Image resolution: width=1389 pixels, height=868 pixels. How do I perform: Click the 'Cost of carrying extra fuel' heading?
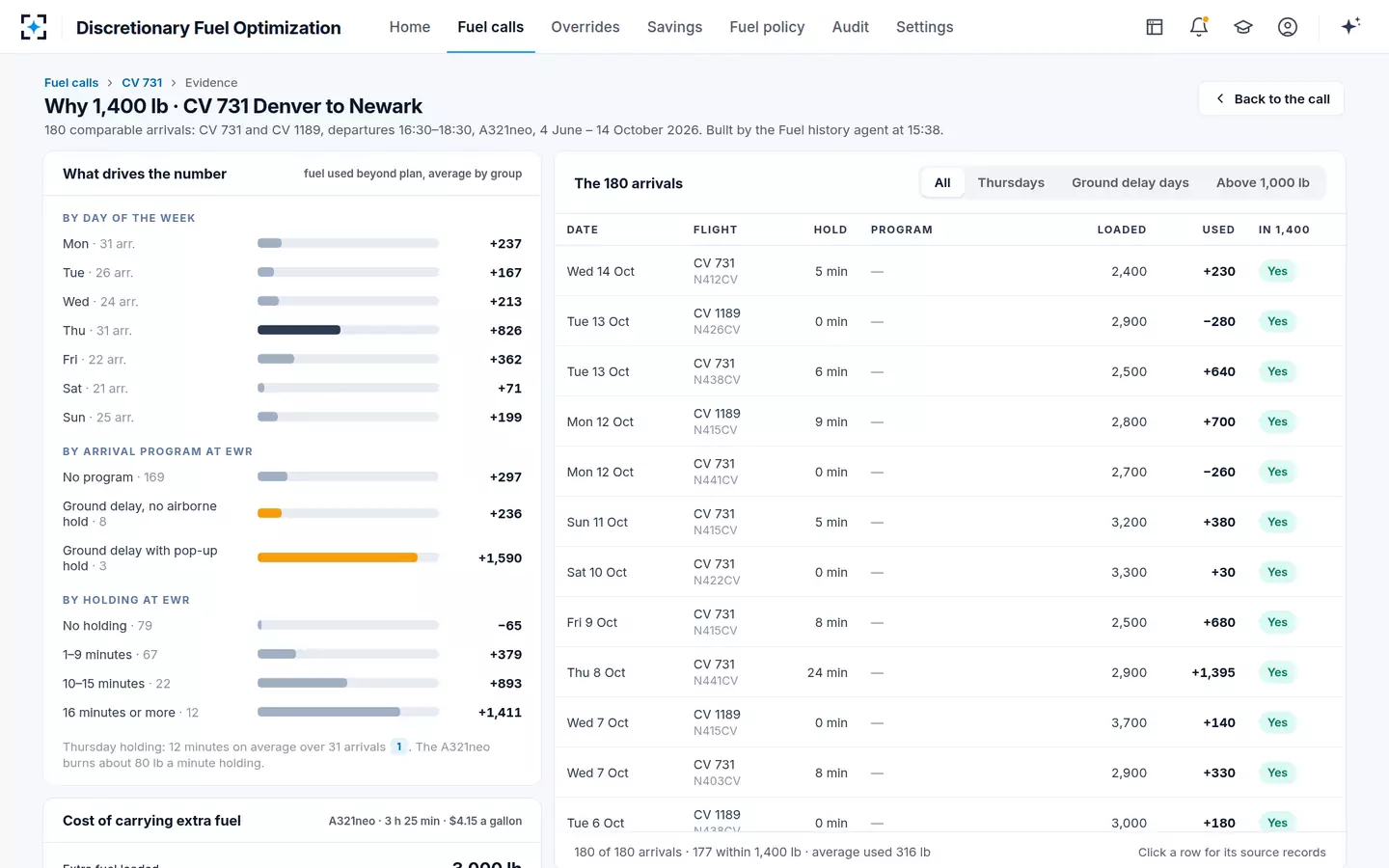151,821
